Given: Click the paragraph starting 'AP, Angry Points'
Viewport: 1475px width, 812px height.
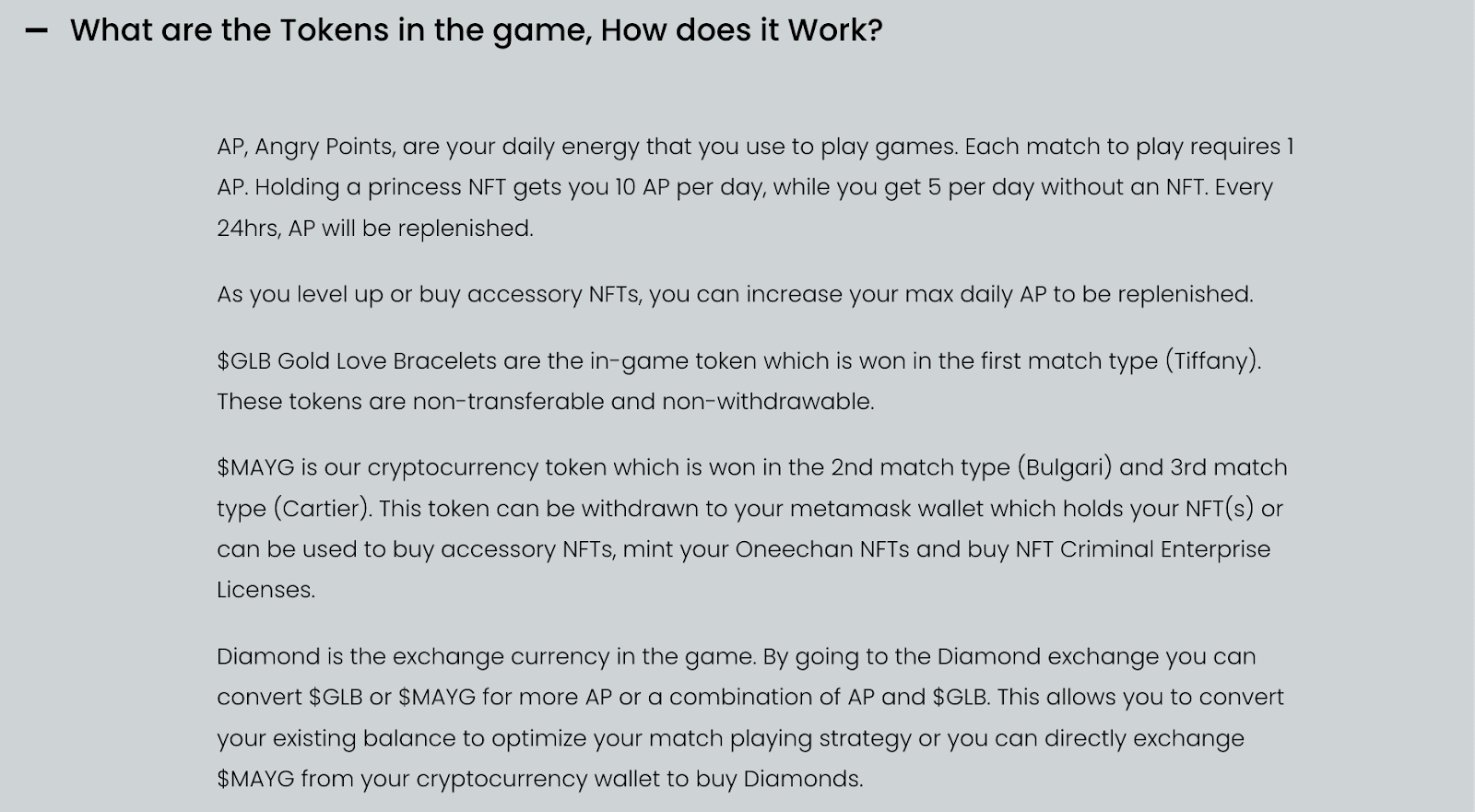Looking at the screenshot, I should pyautogui.click(x=755, y=187).
